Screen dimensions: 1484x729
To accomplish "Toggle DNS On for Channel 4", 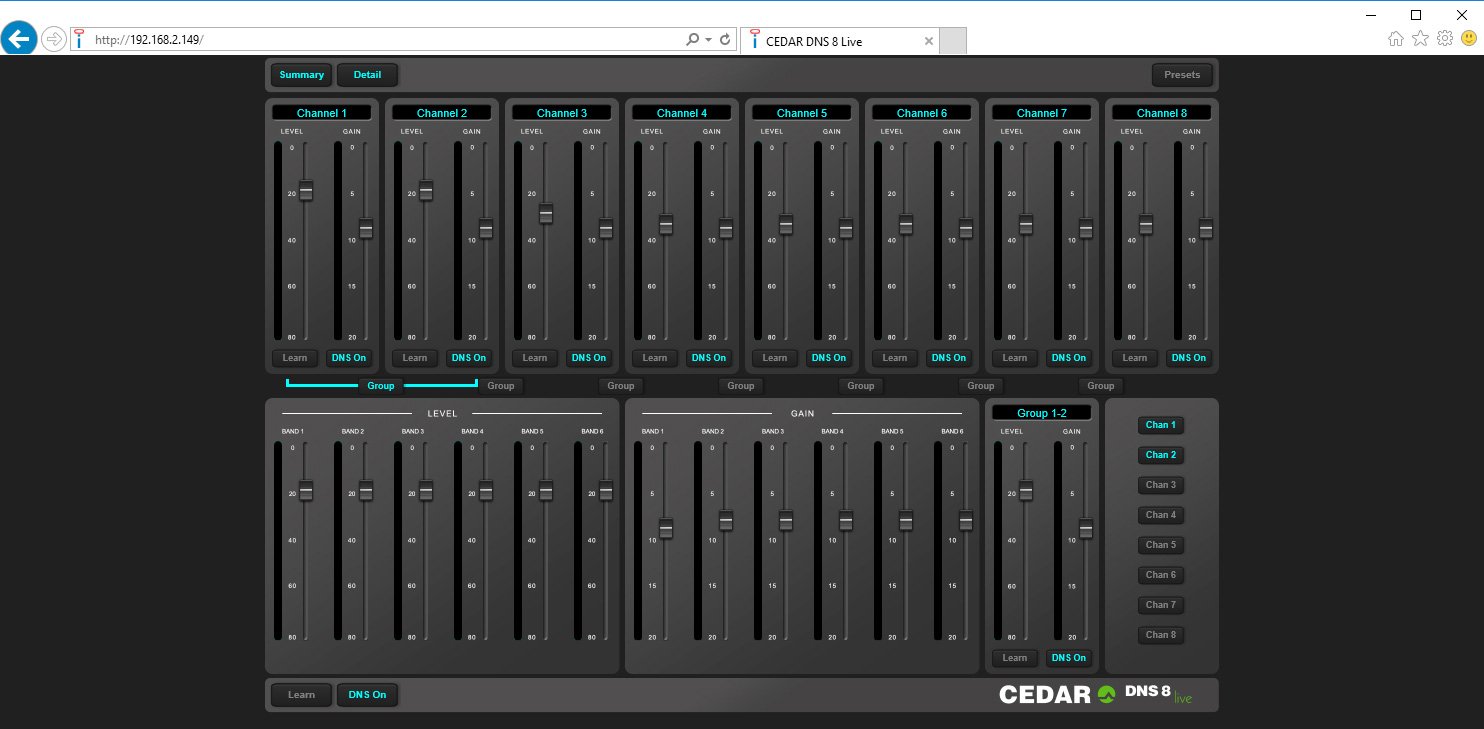I will coord(708,358).
